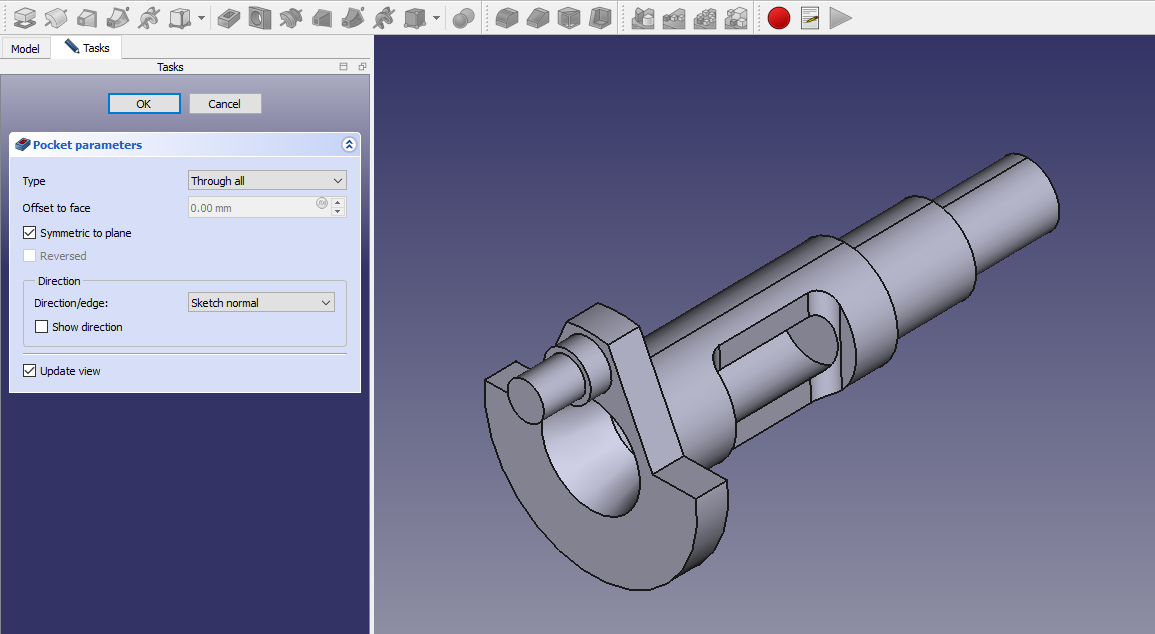This screenshot has width=1155, height=634.
Task: Collapse the Pocket parameters section
Action: [349, 145]
